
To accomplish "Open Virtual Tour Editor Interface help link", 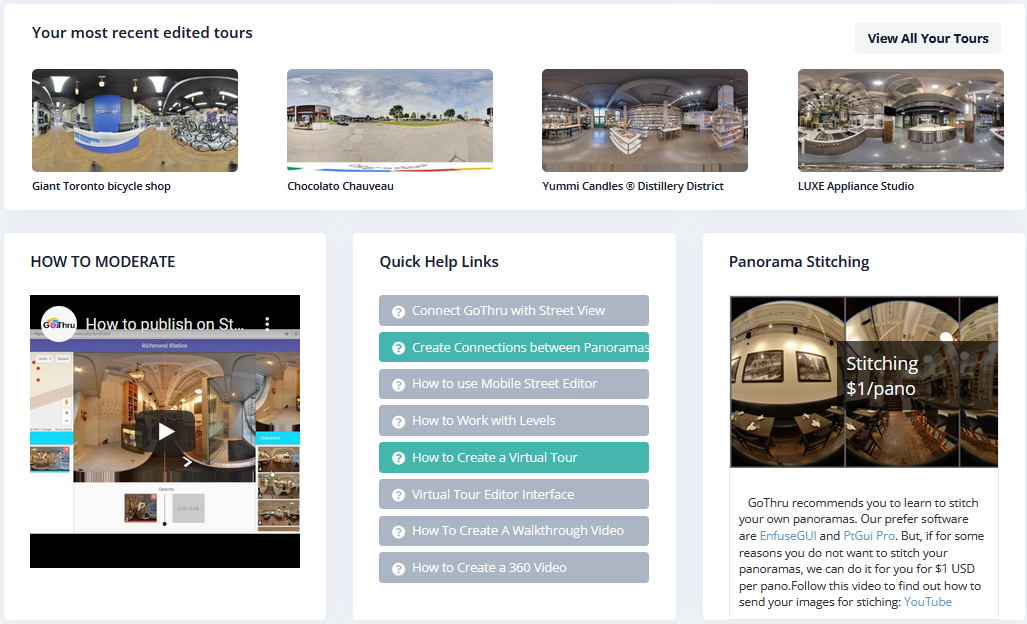I will pos(514,494).
